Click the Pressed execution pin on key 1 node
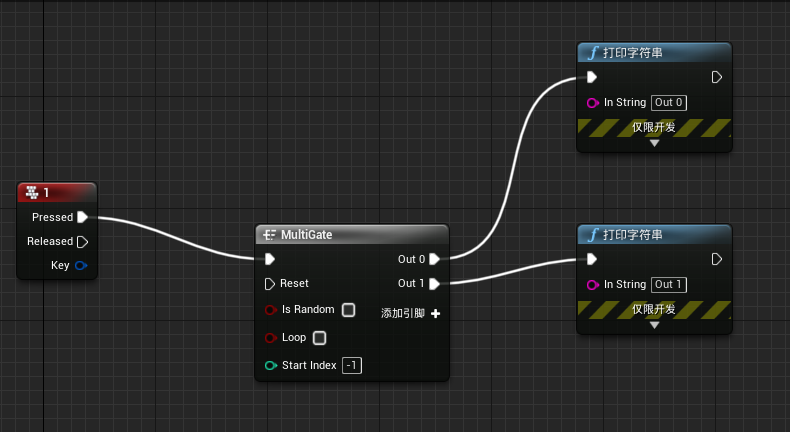 pos(82,217)
